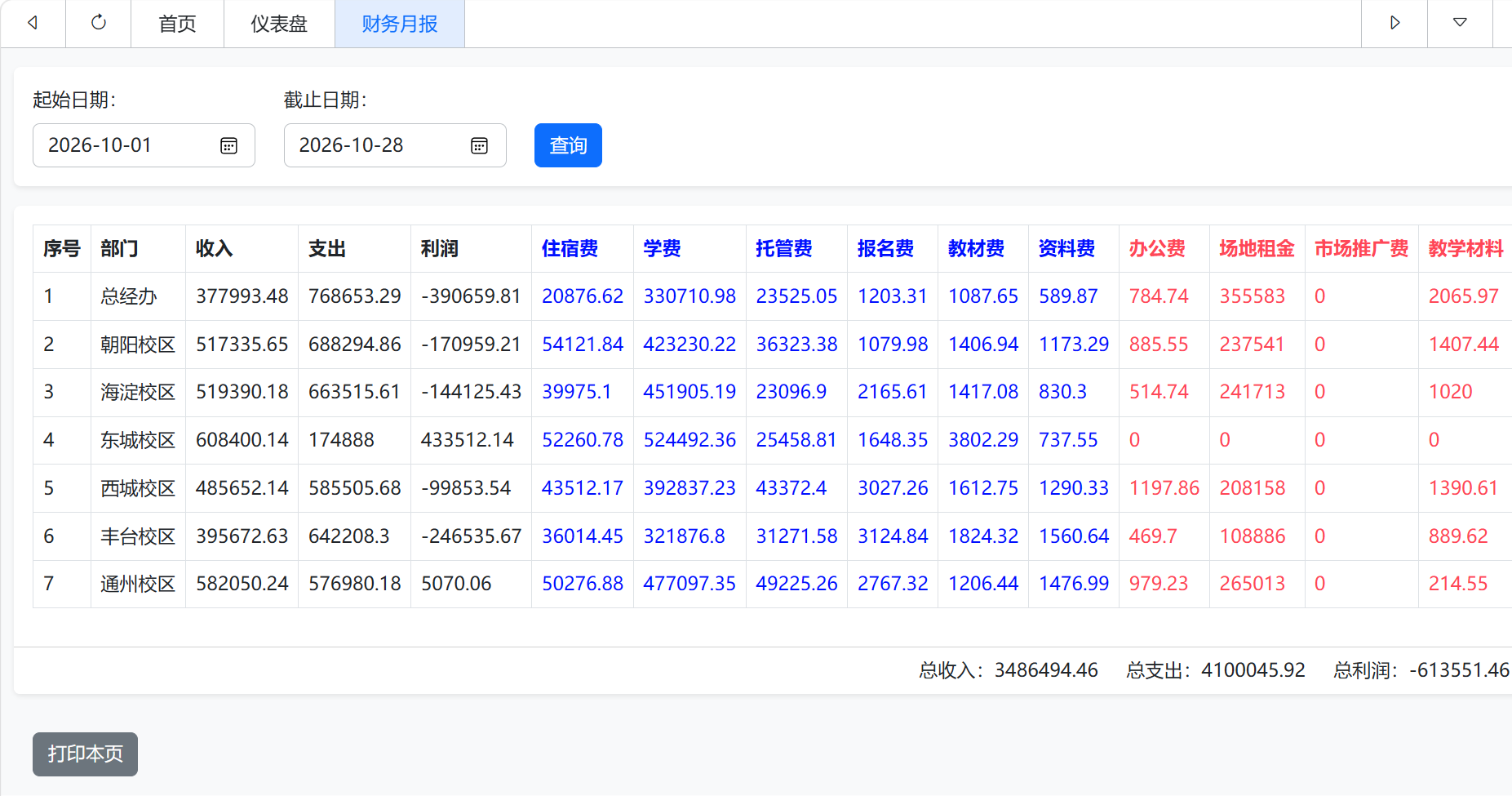Click the 场地租金 value 355583

point(1253,296)
